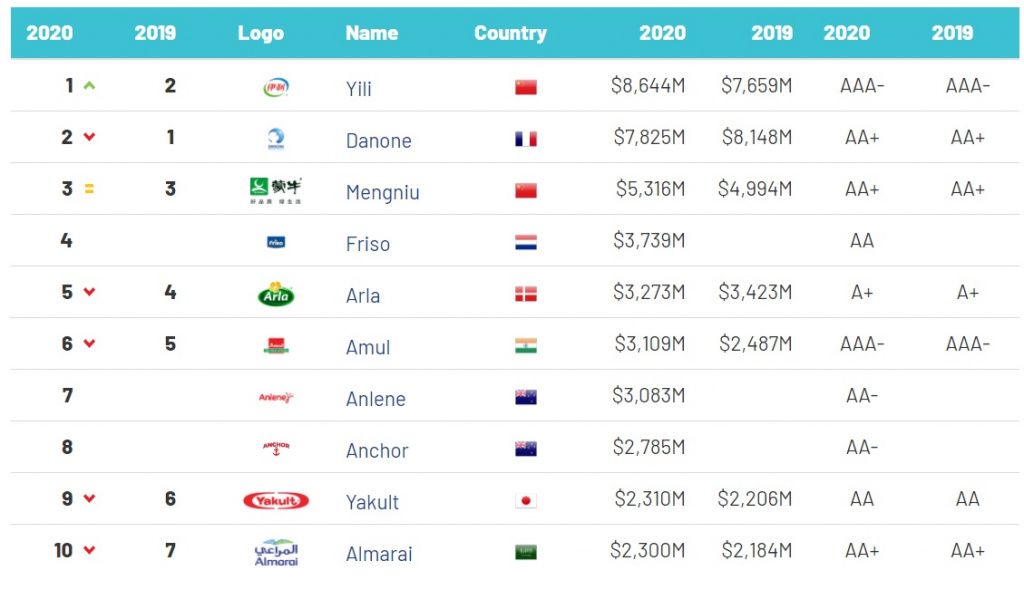Click the Danone logo icon
The height and width of the screenshot is (590, 1024).
tap(276, 139)
